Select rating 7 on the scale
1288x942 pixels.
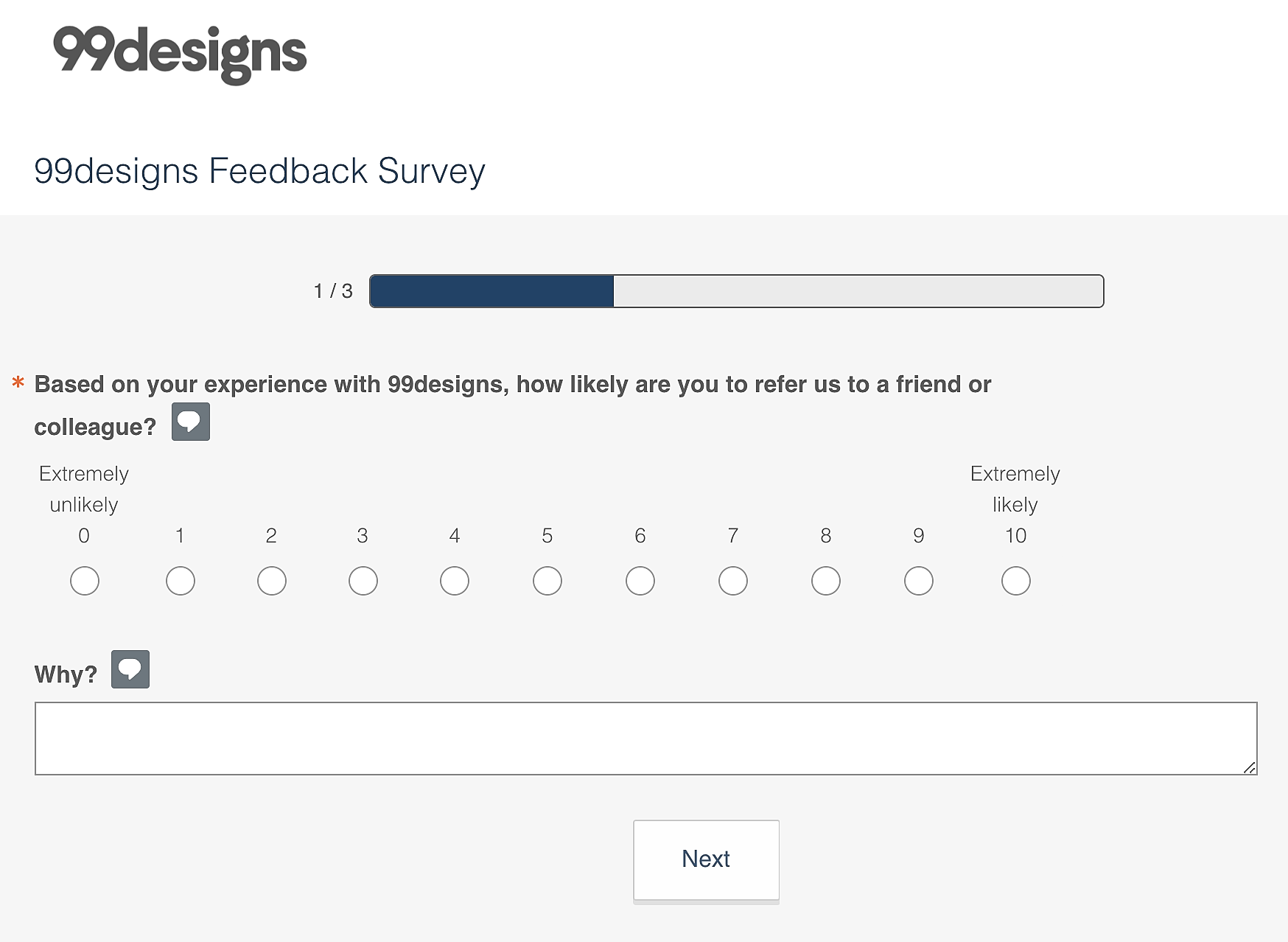pyautogui.click(x=733, y=581)
